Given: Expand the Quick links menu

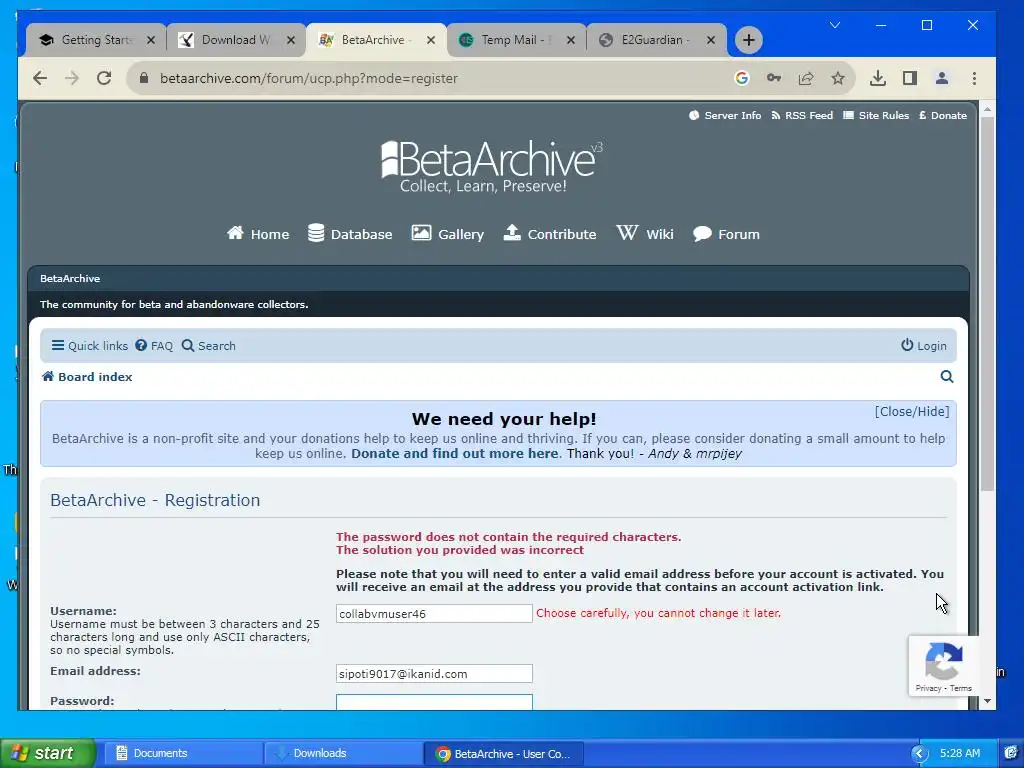Looking at the screenshot, I should tap(90, 346).
